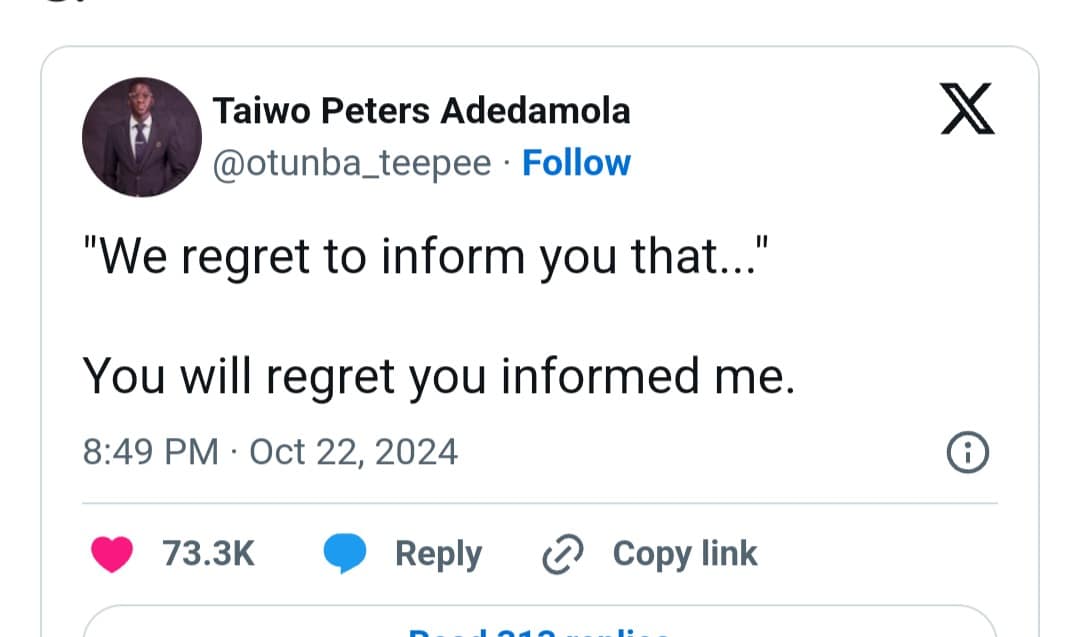
Task: Click the blue reply speech bubble icon
Action: pyautogui.click(x=346, y=554)
